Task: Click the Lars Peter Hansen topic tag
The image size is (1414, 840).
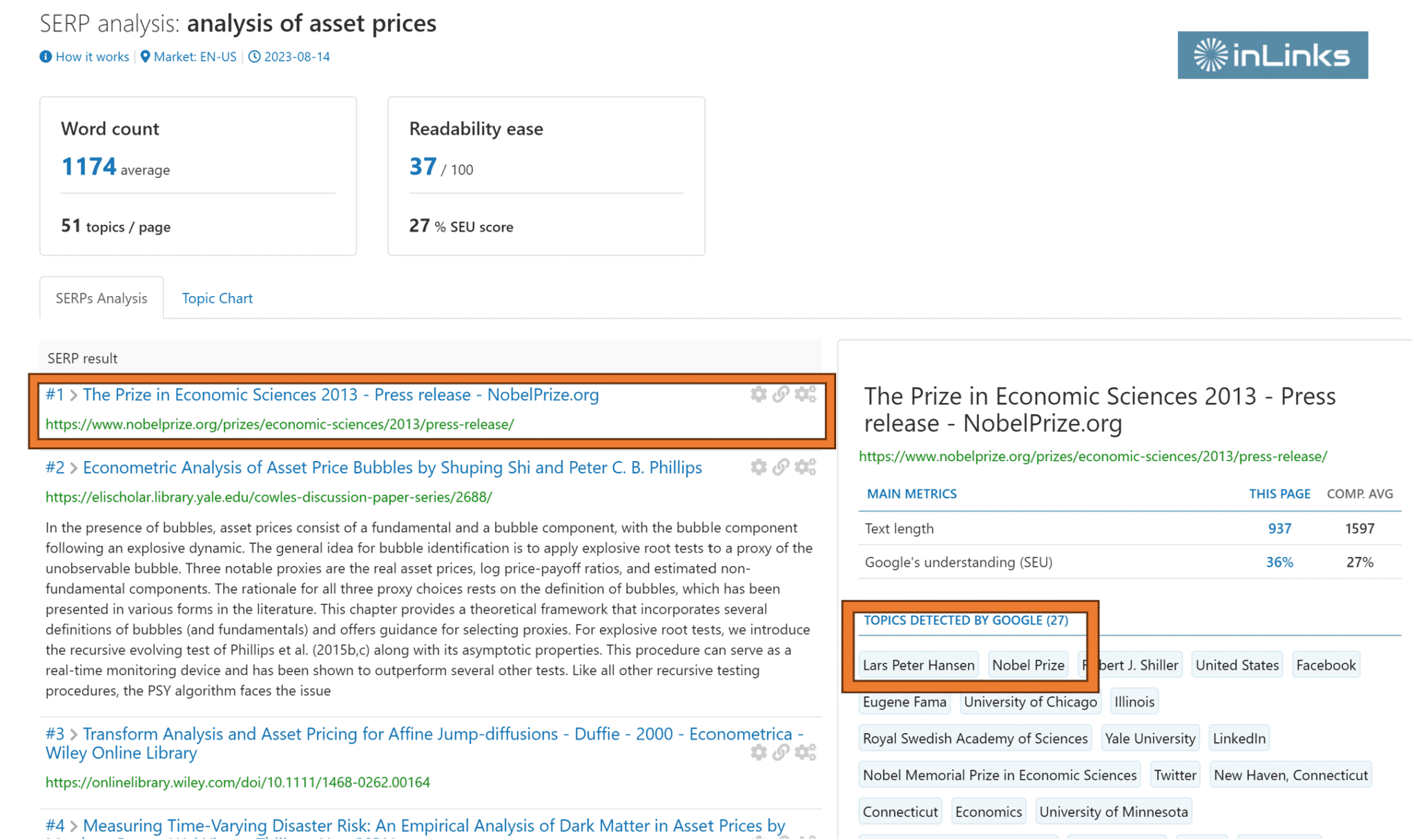Action: pos(918,665)
